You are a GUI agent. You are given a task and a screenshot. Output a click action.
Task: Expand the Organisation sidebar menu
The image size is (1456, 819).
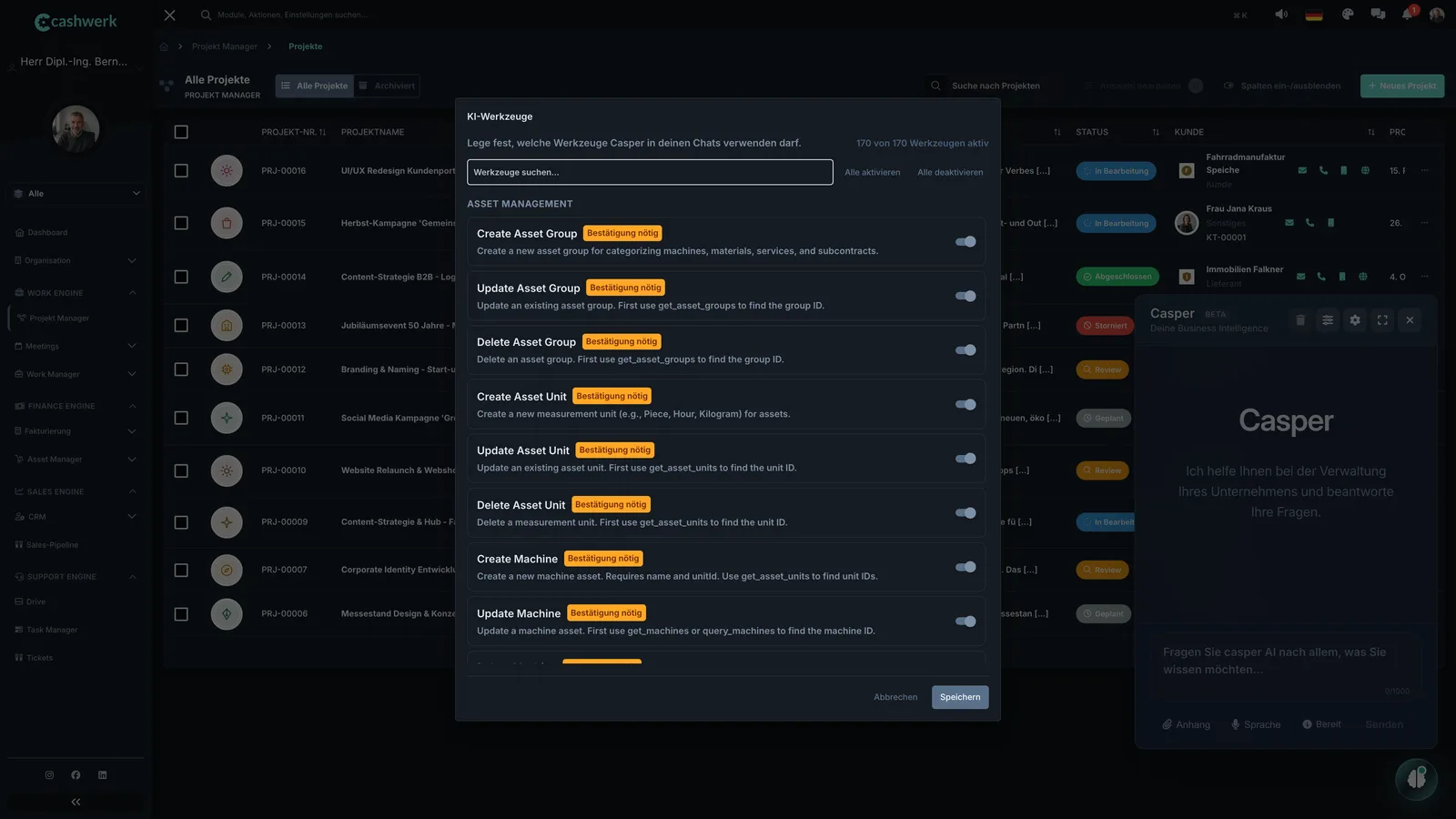pos(76,260)
